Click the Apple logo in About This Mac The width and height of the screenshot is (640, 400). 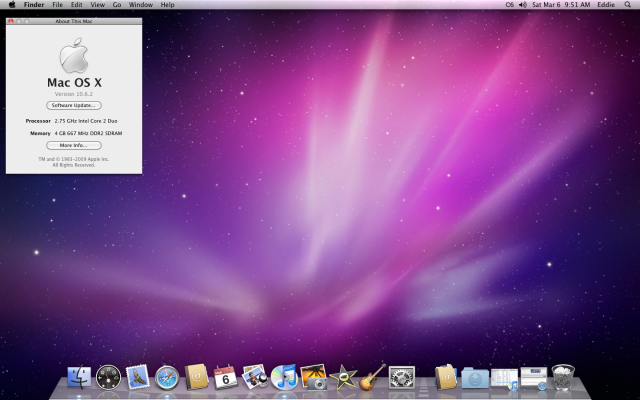pos(74,56)
